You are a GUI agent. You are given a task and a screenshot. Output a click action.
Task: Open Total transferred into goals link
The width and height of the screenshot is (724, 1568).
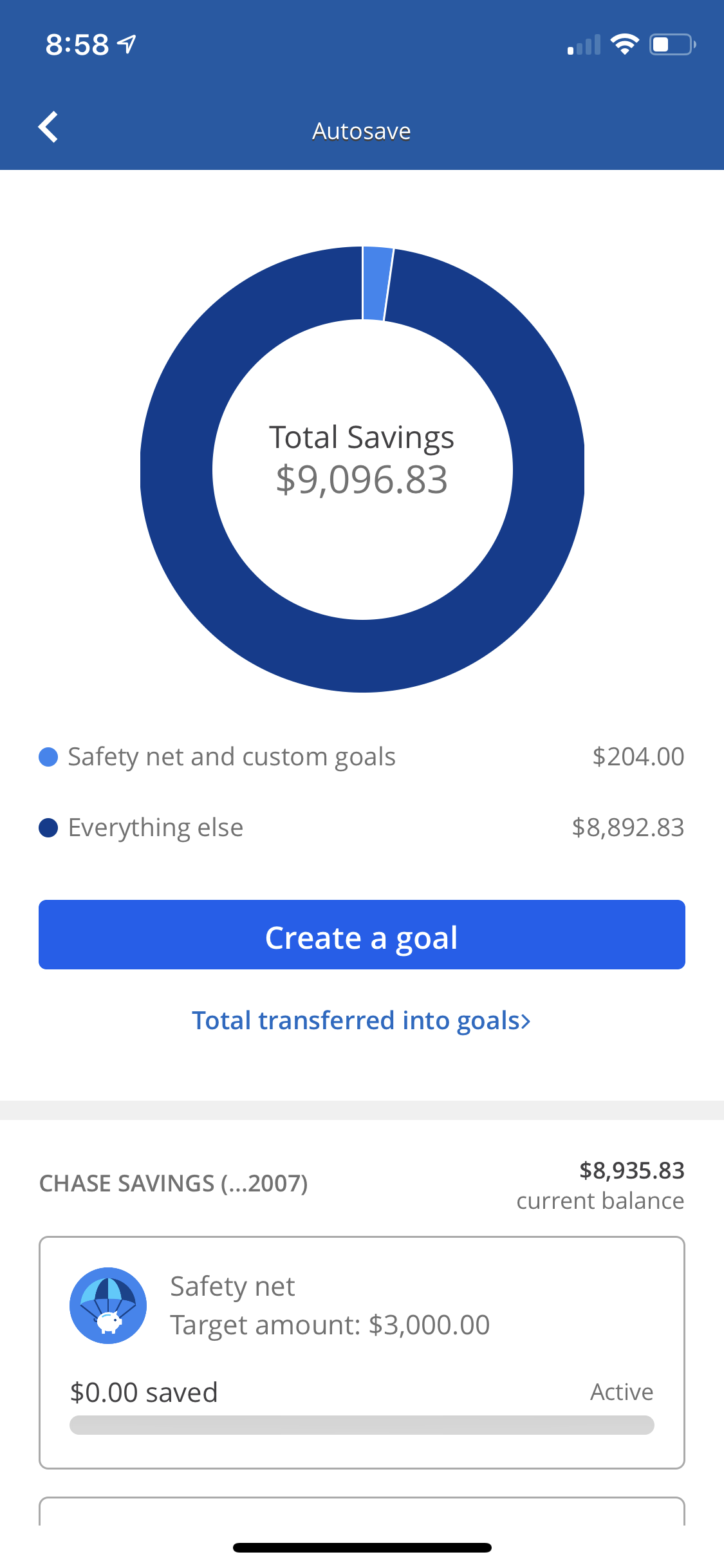coord(361,1021)
